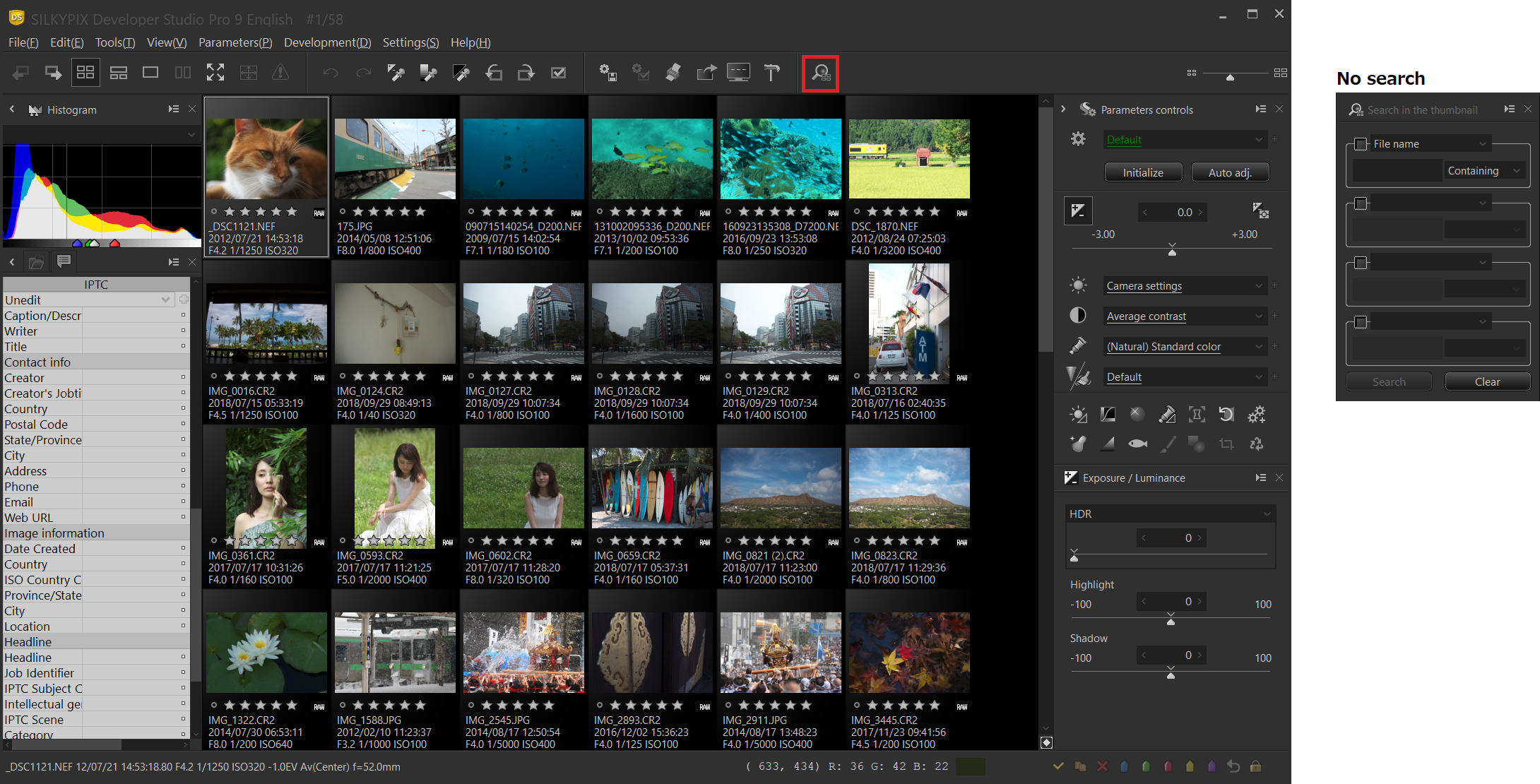Go to next image arrow icon

click(x=53, y=73)
